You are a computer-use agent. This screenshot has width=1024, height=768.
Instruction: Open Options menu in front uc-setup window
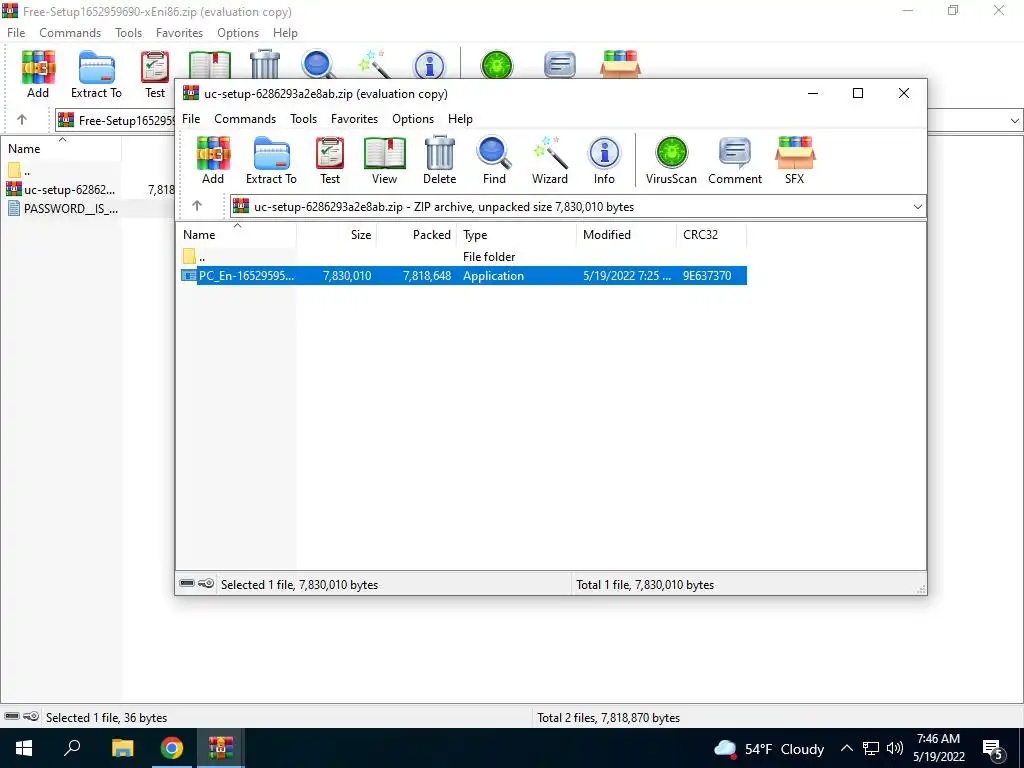click(x=413, y=119)
